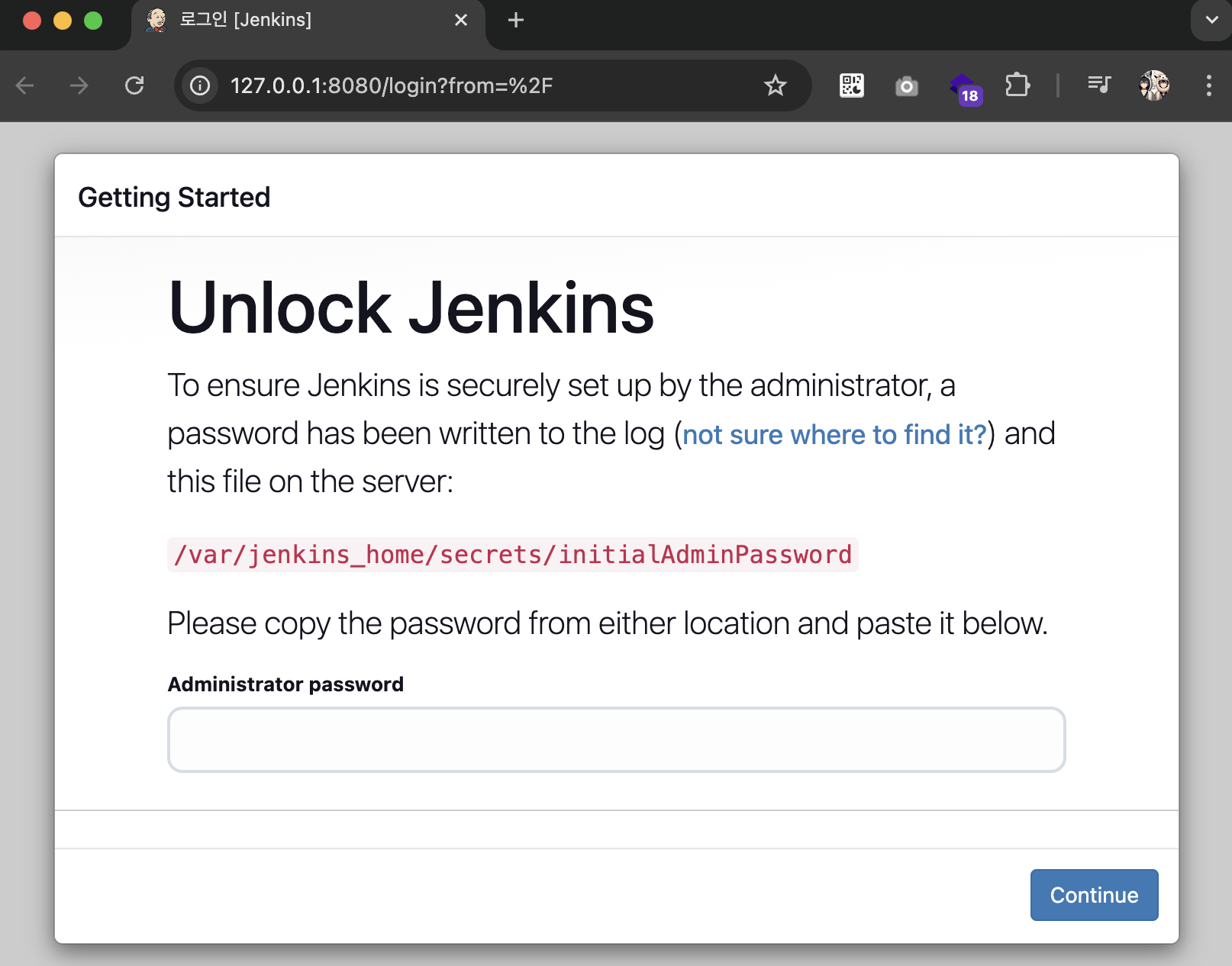The height and width of the screenshot is (966, 1232).
Task: Open the QR code extension
Action: click(851, 85)
